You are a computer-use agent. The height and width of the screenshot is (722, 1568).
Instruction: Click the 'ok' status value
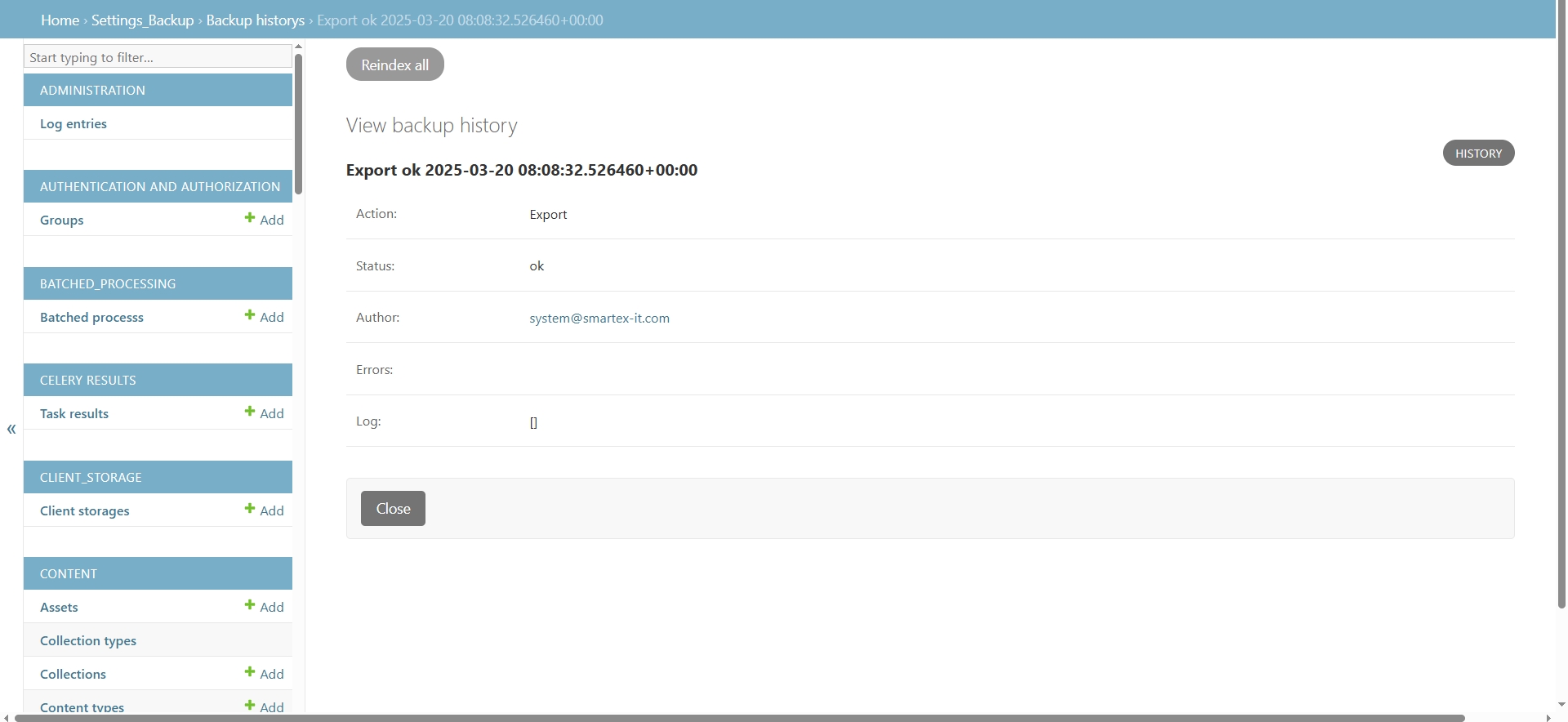pos(537,265)
